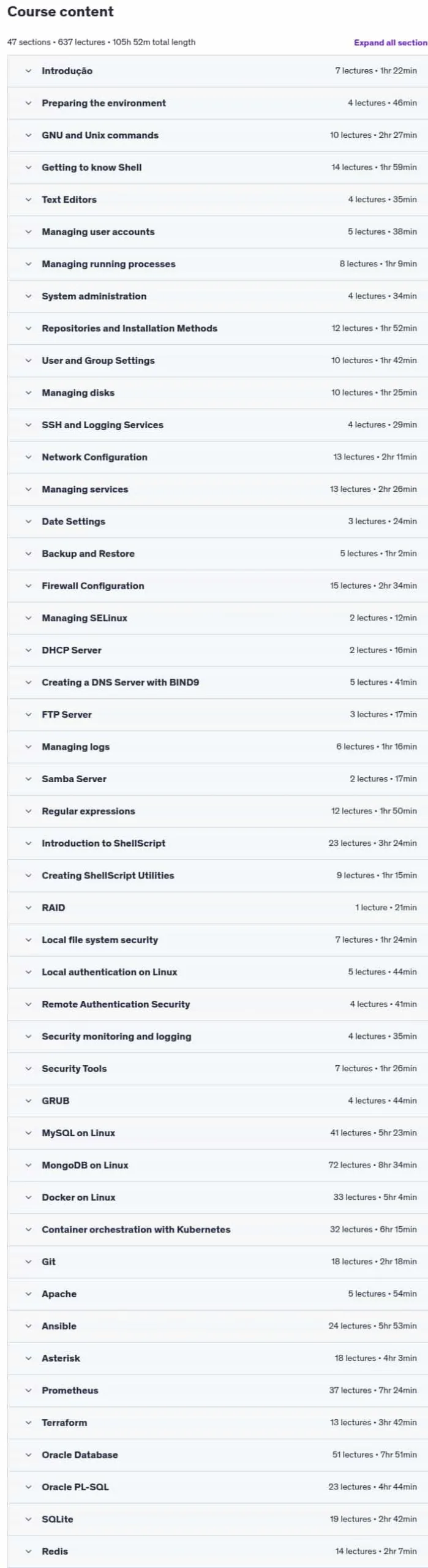This screenshot has height=1568, width=428.
Task: Open the Getting to know Shell section
Action: [217, 167]
